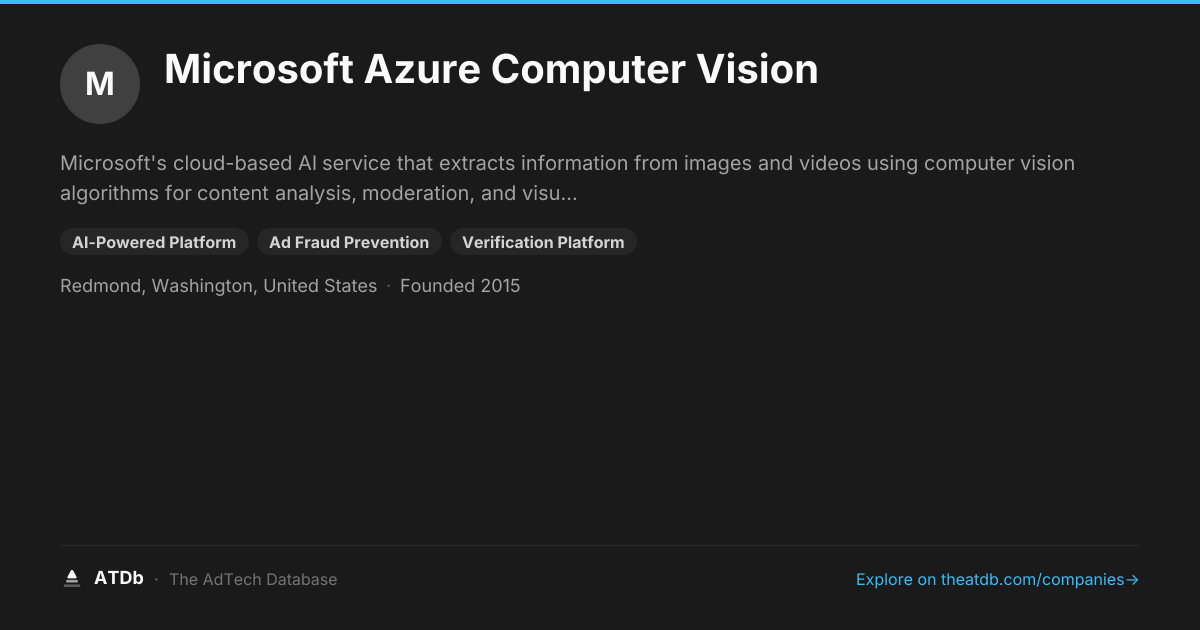Click the dot separator after ATDb
This screenshot has height=630, width=1200.
[156, 580]
